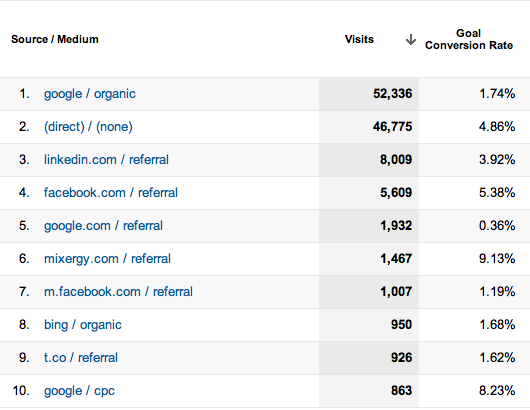Sort by Goal Conversion Rate header
The height and width of the screenshot is (410, 530).
(469, 39)
